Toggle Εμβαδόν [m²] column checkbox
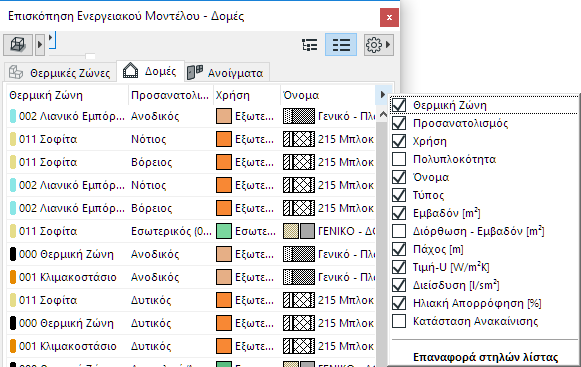 [399, 213]
